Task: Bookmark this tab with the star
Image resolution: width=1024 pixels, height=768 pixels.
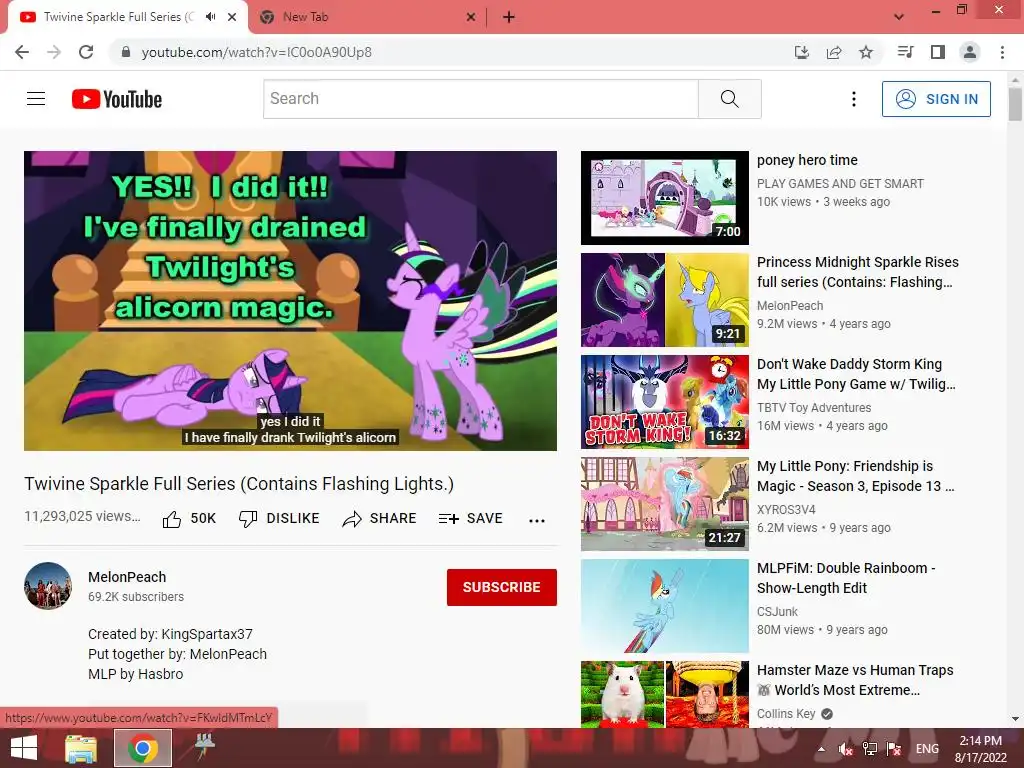Action: tap(866, 52)
